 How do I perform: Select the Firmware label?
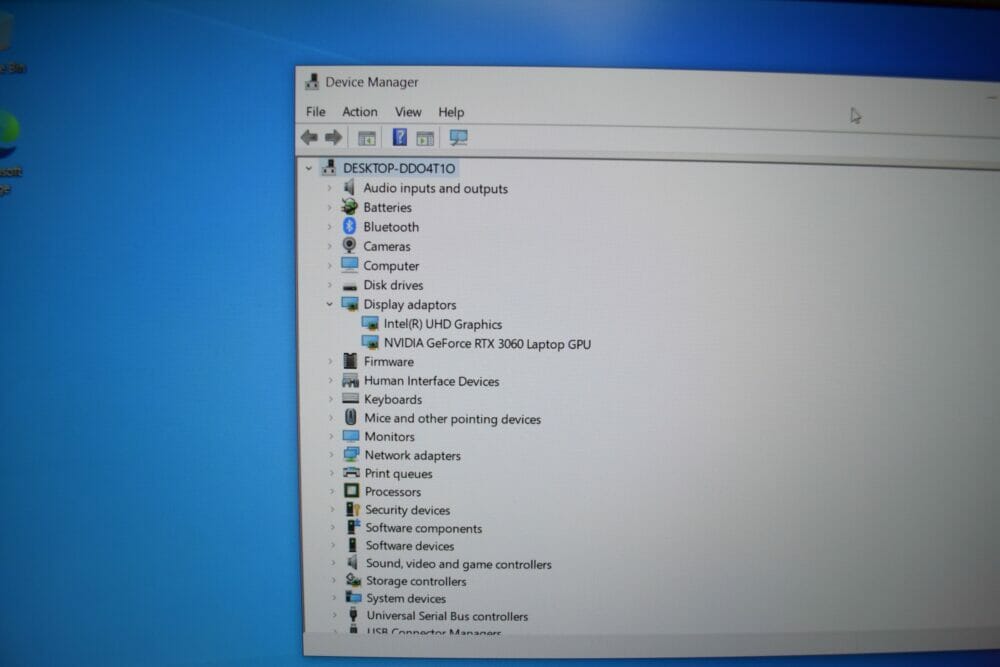[x=389, y=362]
